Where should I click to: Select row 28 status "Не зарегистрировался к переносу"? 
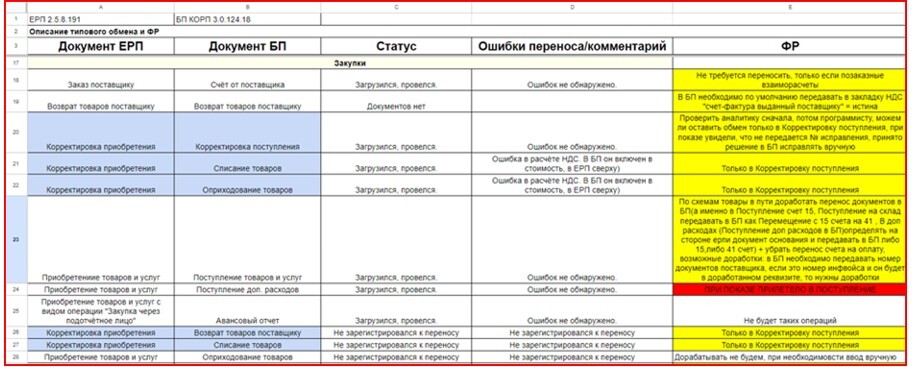(x=396, y=356)
